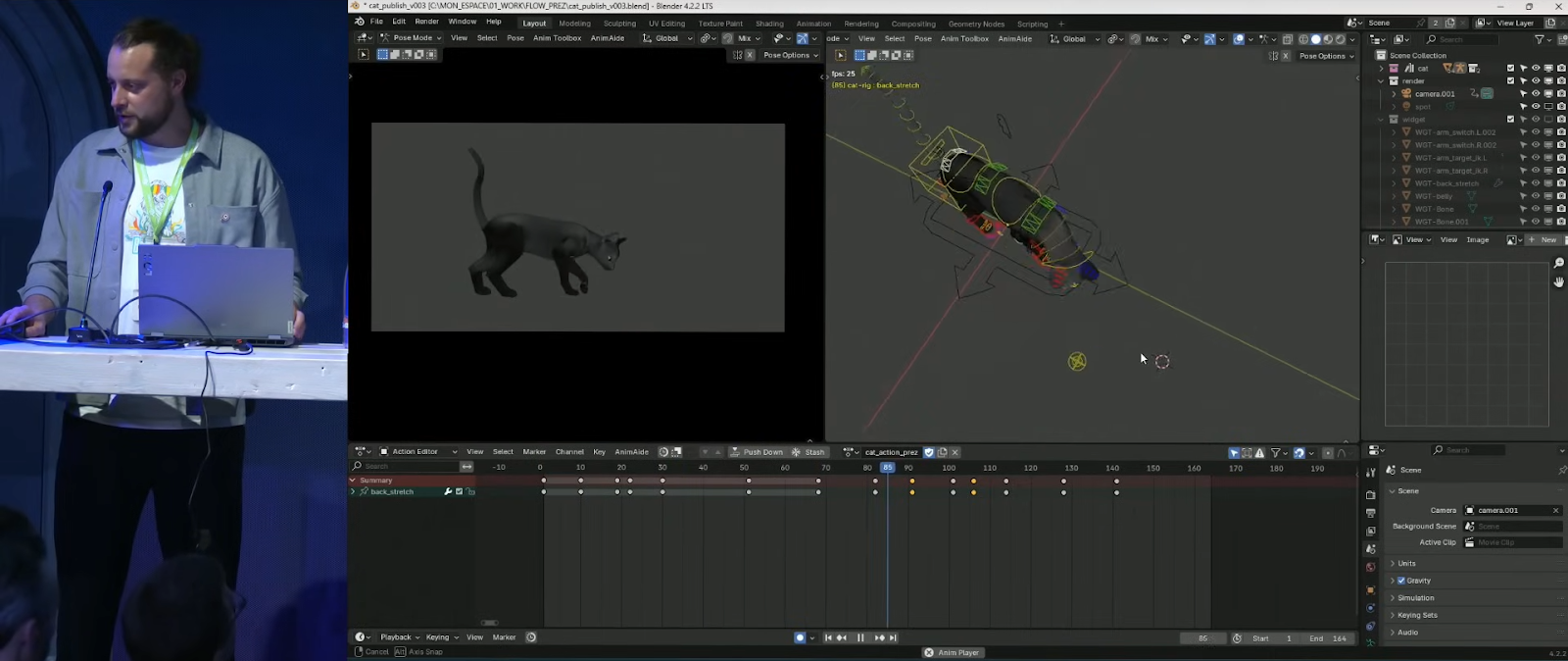Click the zoom magnifier icon in image editor

(1559, 263)
